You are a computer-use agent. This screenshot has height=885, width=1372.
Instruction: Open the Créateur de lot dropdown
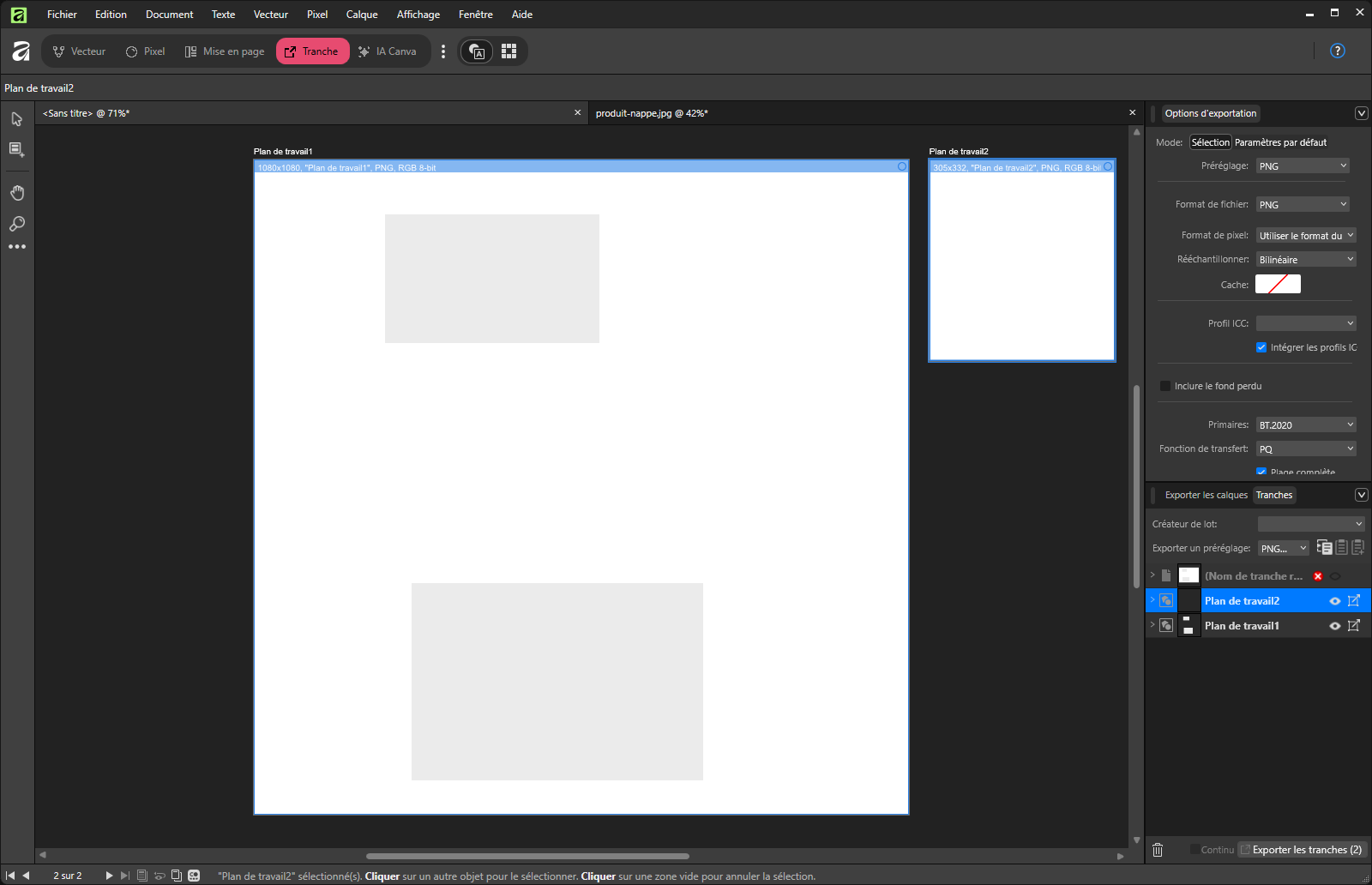[1310, 524]
